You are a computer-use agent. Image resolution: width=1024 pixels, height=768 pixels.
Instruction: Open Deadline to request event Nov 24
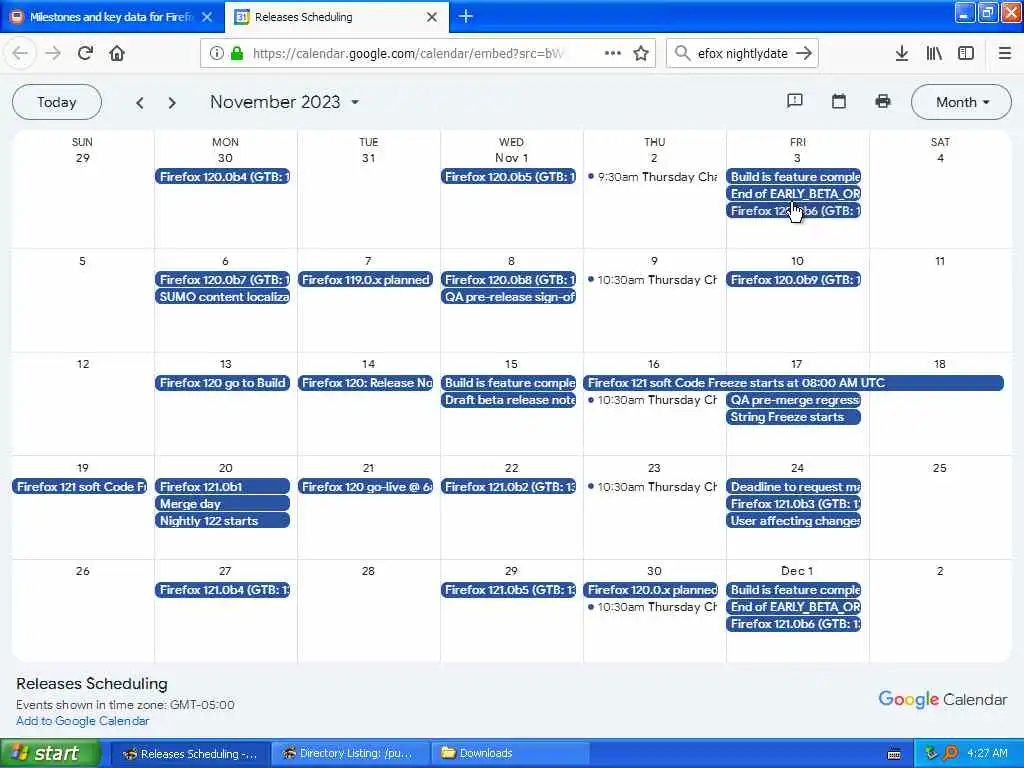pyautogui.click(x=793, y=487)
